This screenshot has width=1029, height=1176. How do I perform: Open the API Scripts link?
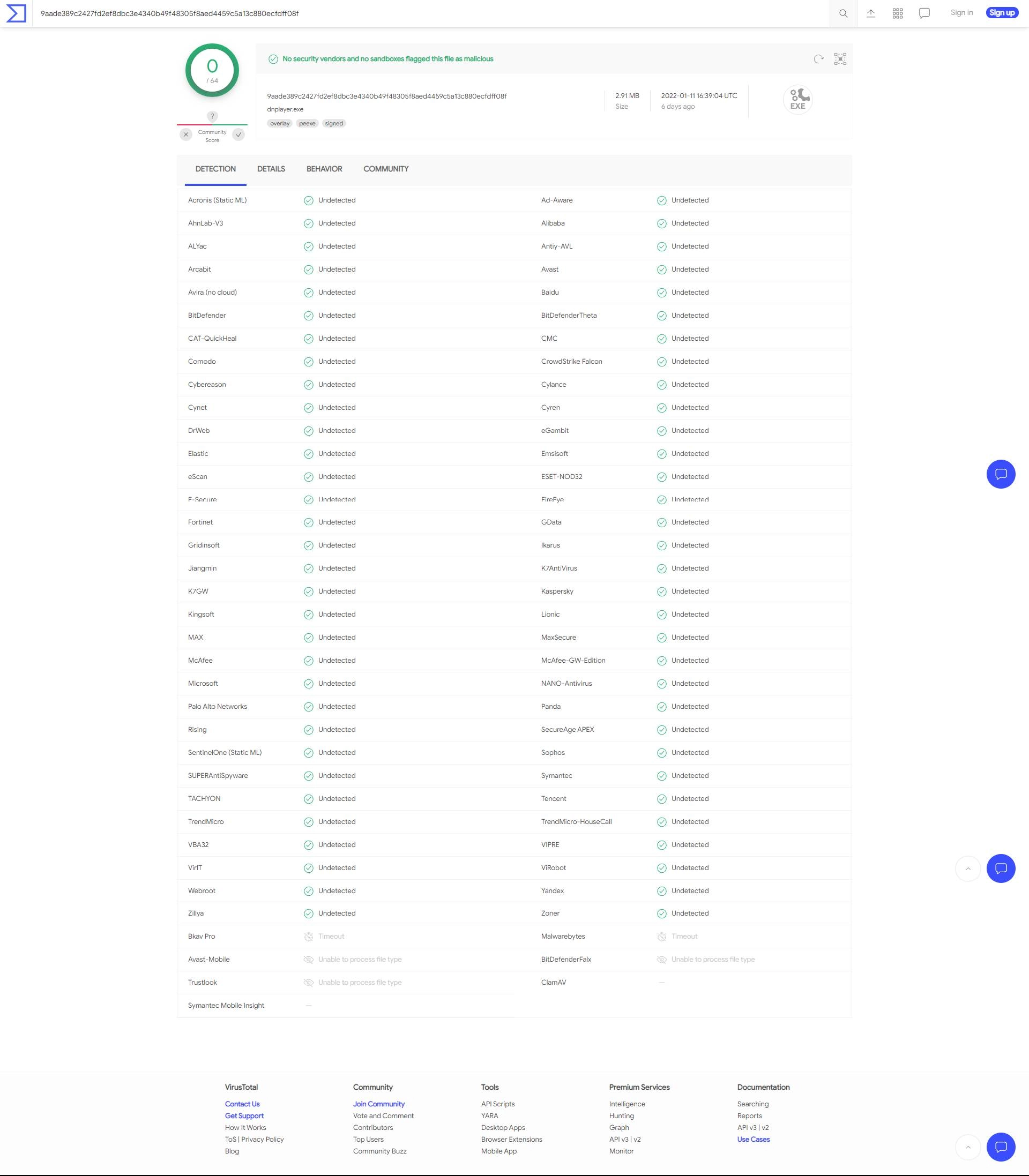point(498,1104)
